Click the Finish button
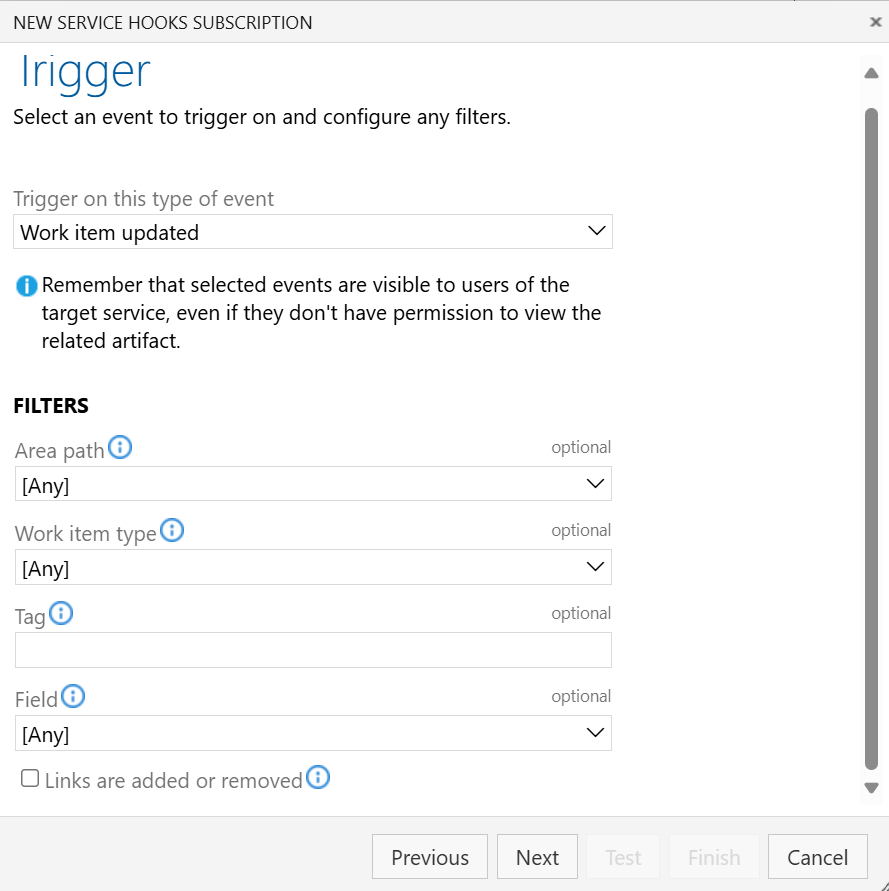This screenshot has height=891, width=889. click(x=714, y=857)
